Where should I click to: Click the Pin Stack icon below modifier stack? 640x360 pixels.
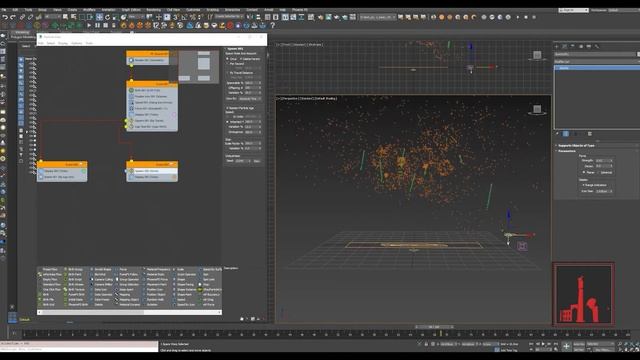tap(558, 134)
